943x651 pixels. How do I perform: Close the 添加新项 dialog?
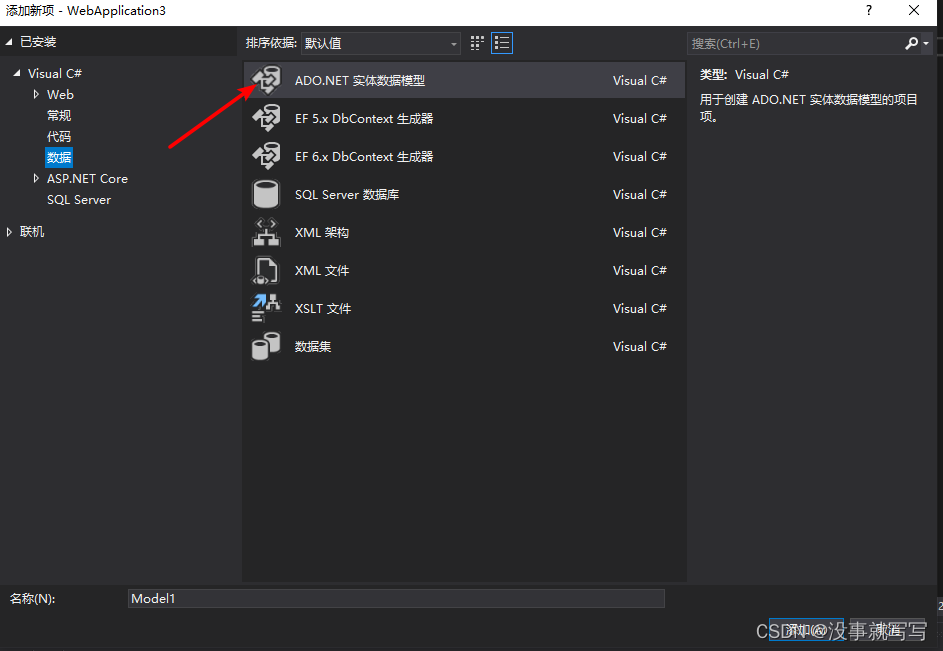pos(914,10)
